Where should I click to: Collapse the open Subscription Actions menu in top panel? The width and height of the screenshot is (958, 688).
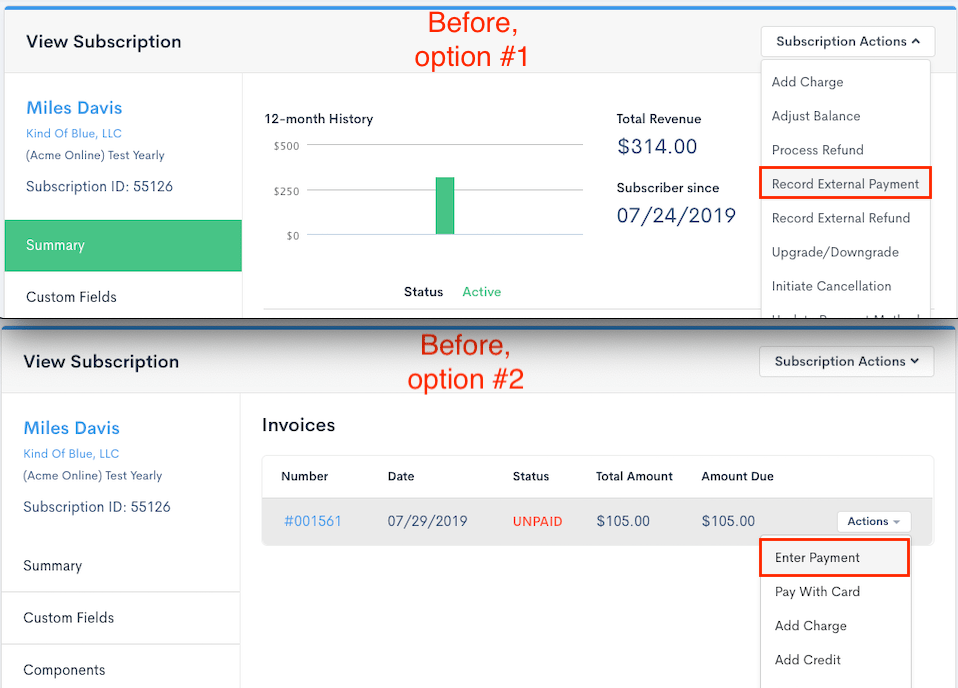(847, 42)
